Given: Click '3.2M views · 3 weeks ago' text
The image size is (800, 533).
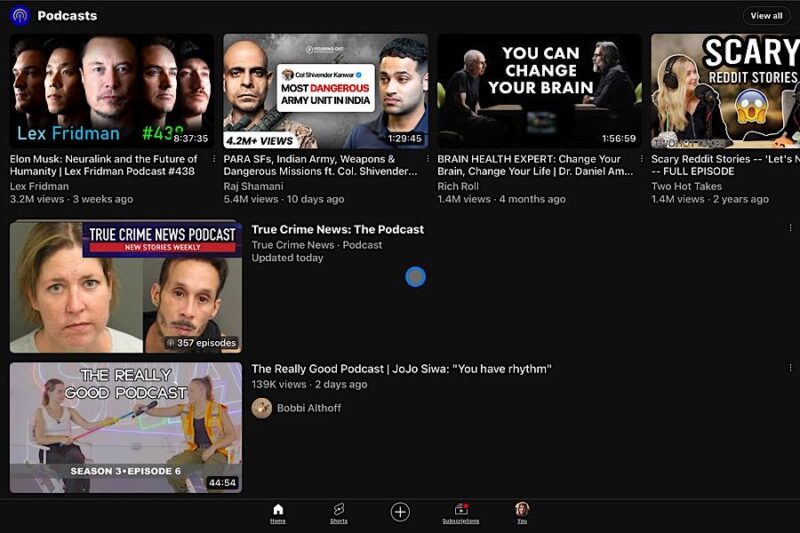Looking at the screenshot, I should click(x=71, y=199).
